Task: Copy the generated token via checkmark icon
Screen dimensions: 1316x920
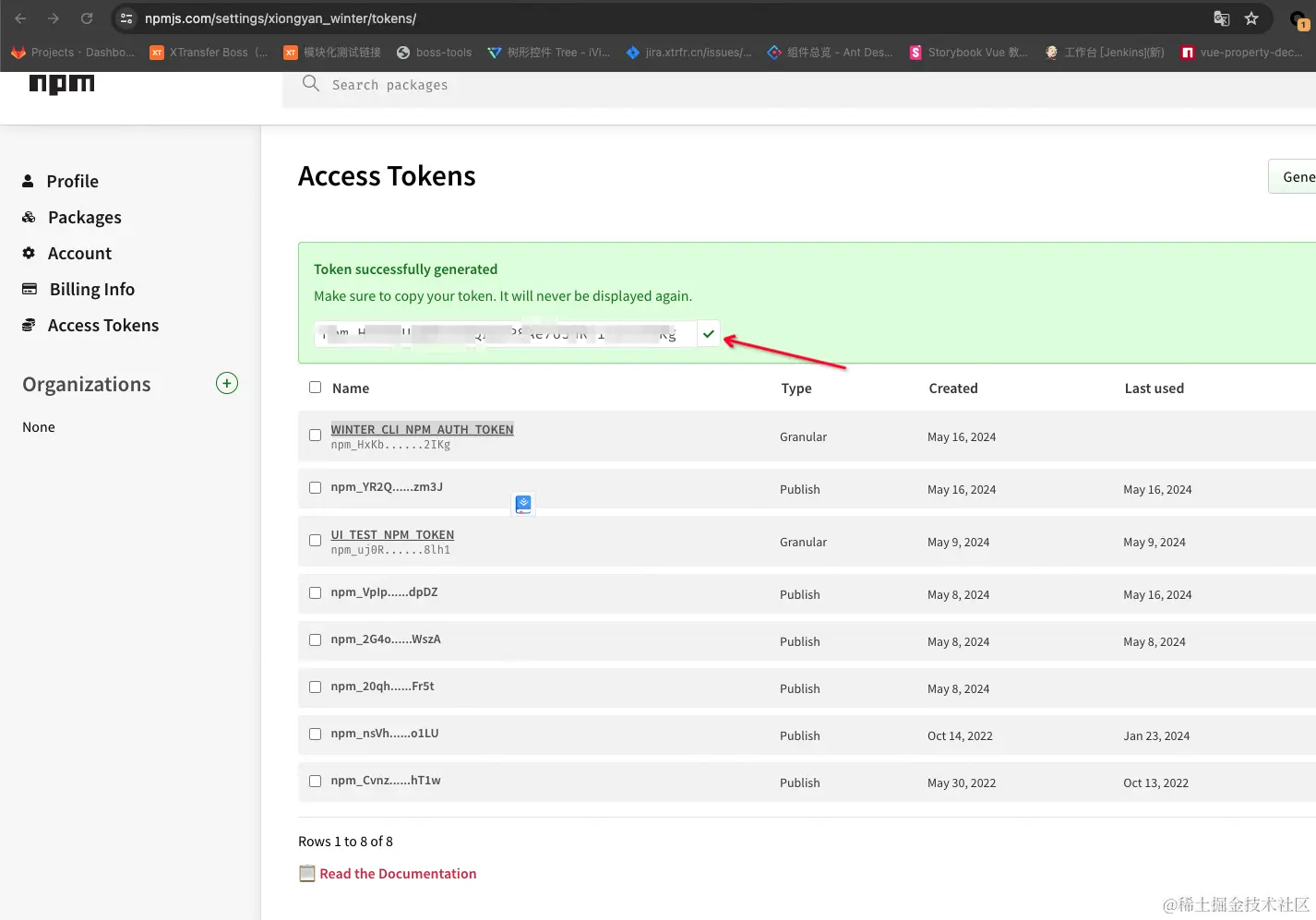Action: click(x=708, y=334)
